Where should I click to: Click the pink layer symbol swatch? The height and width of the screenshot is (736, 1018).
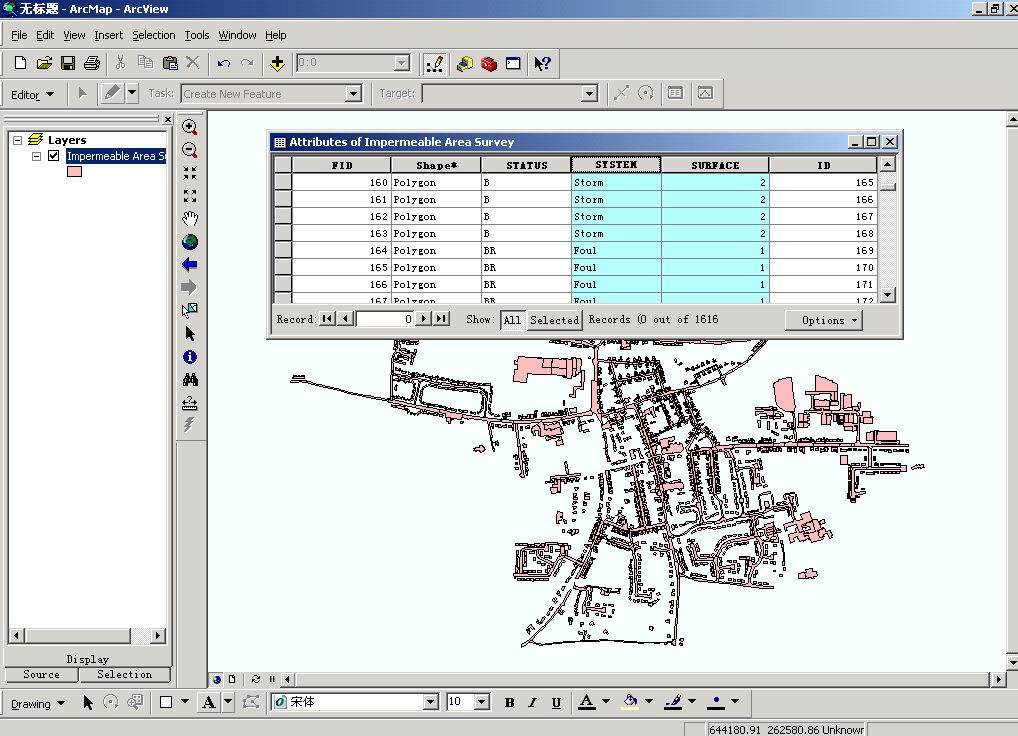[74, 172]
